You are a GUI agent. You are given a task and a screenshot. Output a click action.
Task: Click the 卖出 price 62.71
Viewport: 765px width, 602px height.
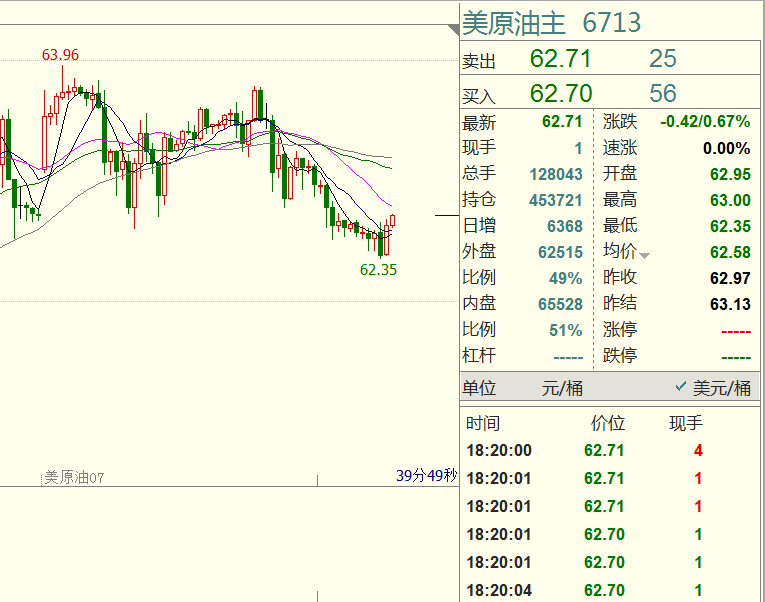pos(560,60)
